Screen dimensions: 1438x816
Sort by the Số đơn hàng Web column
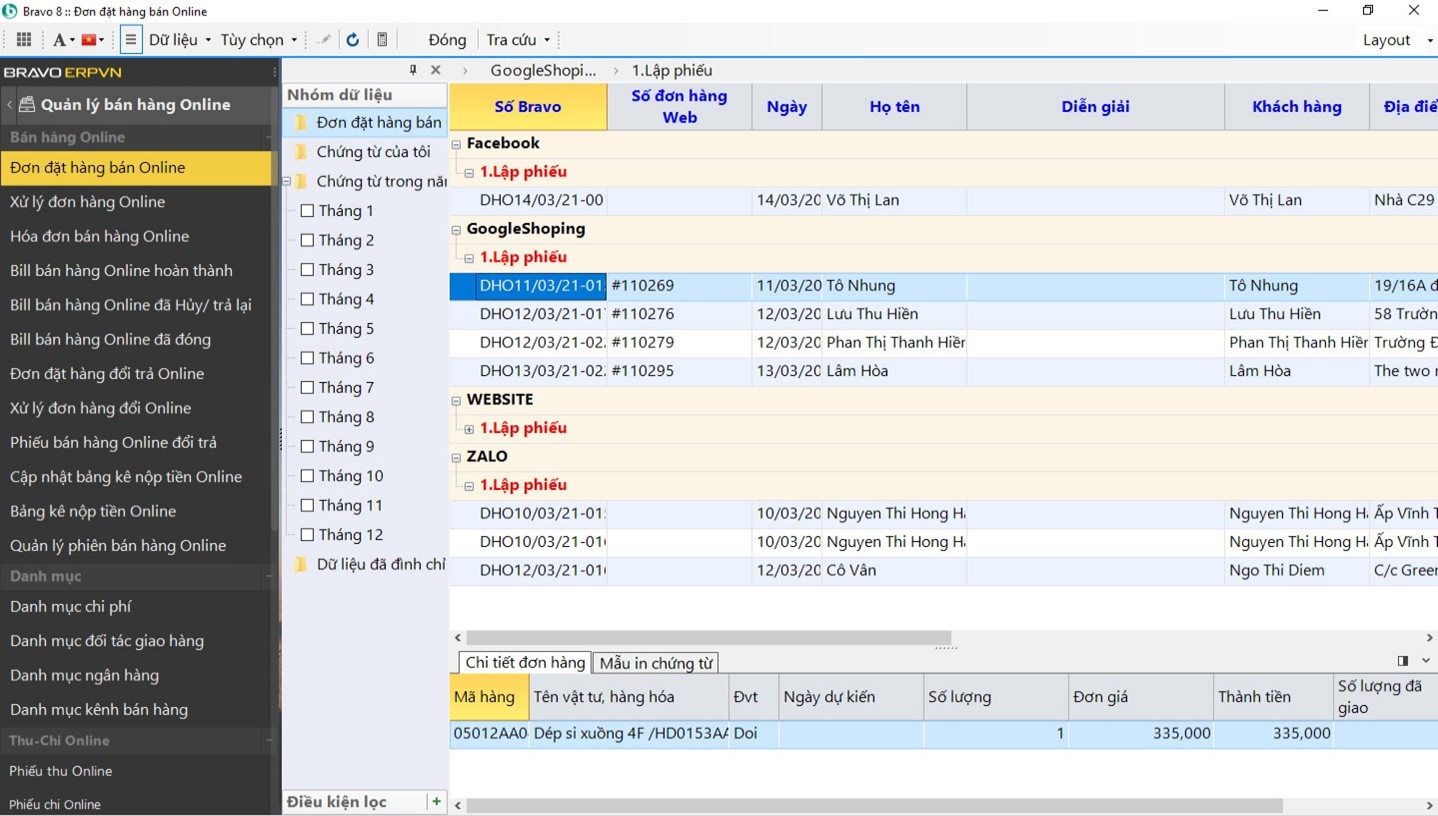679,107
